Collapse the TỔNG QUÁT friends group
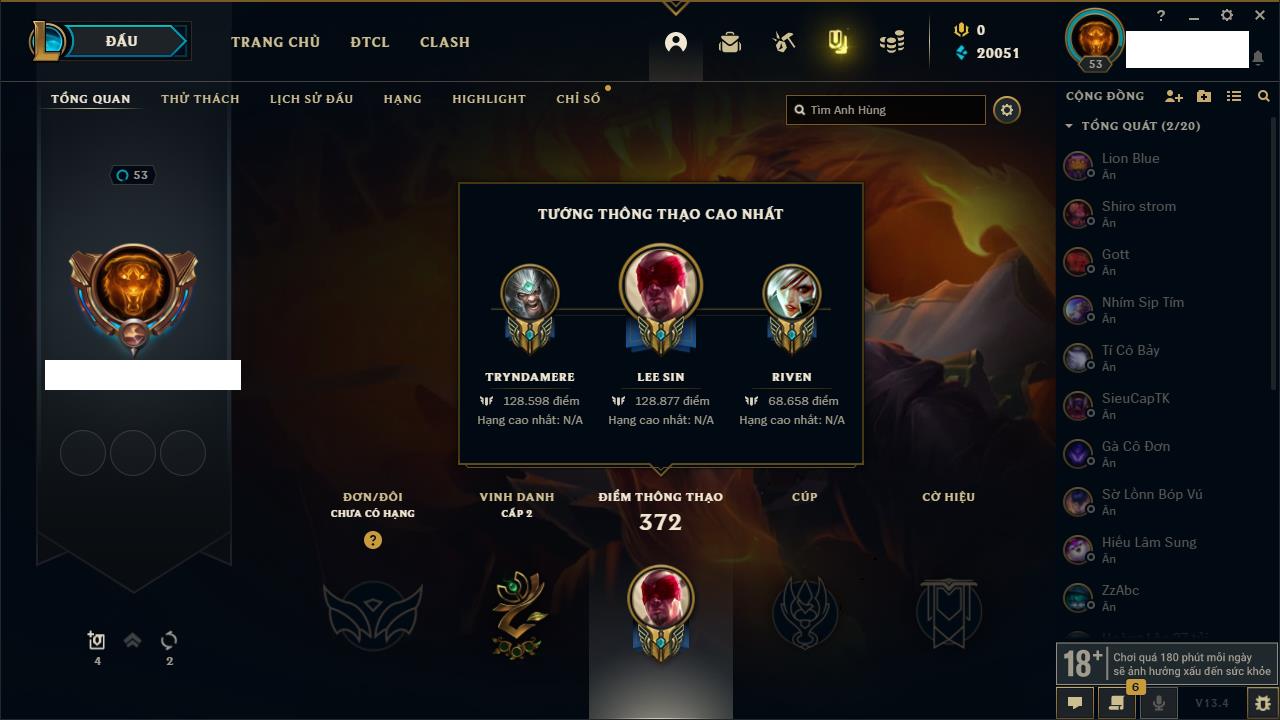 coord(1069,126)
